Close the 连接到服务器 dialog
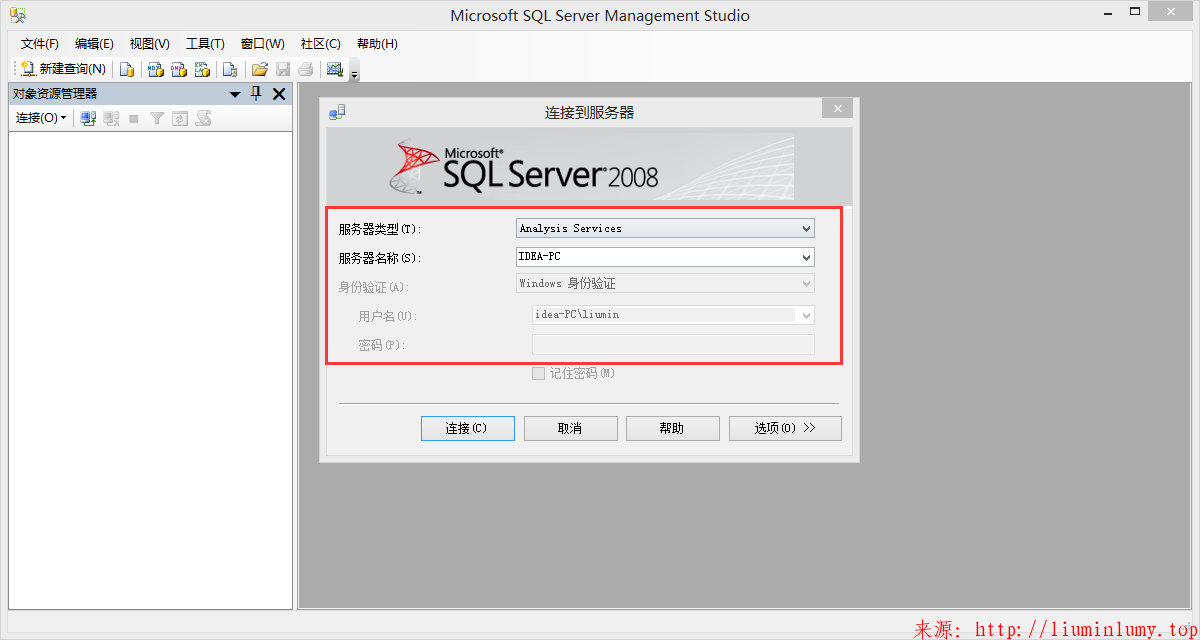 pyautogui.click(x=837, y=109)
